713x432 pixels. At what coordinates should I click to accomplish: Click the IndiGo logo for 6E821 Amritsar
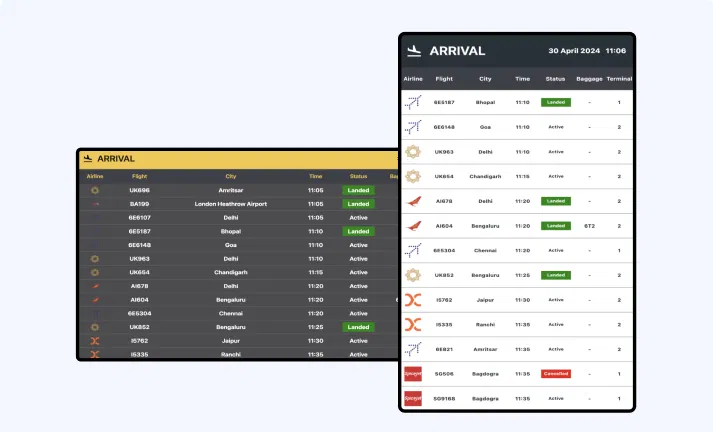click(412, 349)
